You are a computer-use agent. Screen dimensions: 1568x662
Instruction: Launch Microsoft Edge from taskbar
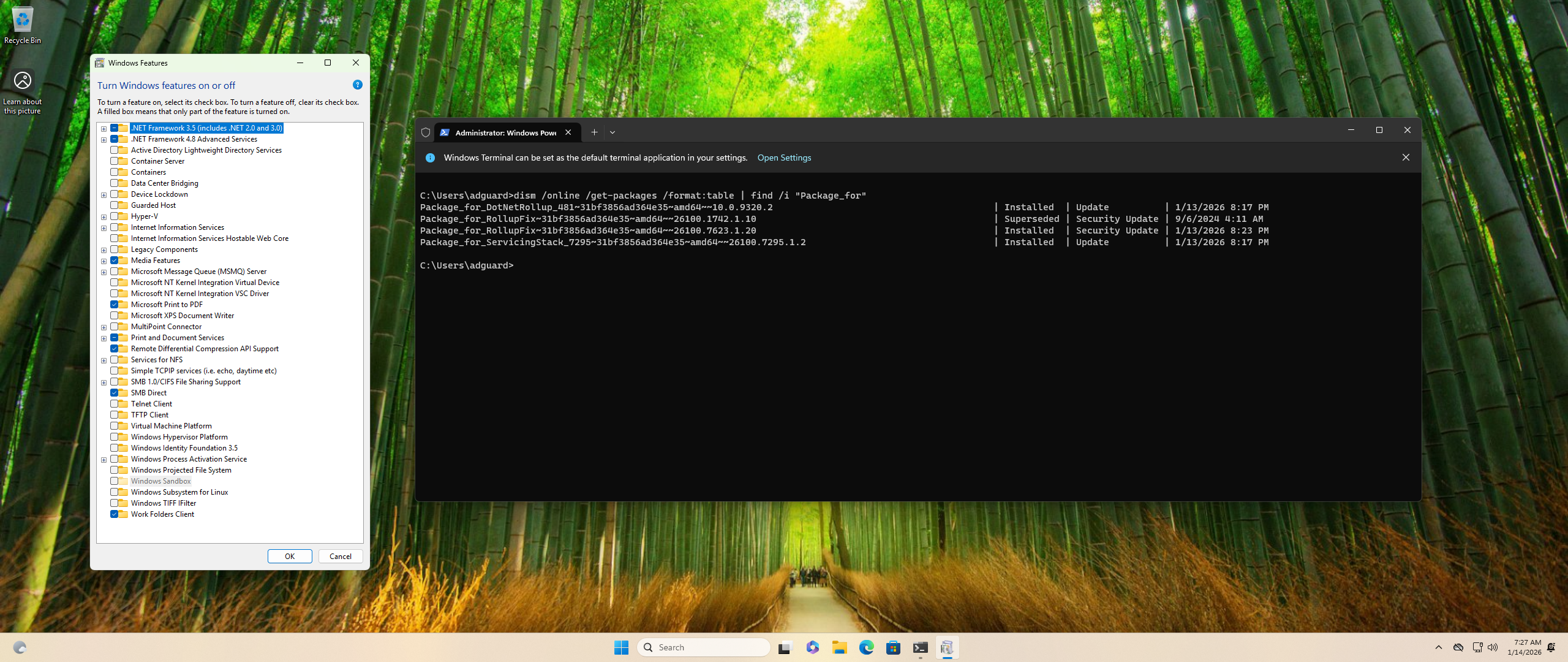tap(866, 647)
